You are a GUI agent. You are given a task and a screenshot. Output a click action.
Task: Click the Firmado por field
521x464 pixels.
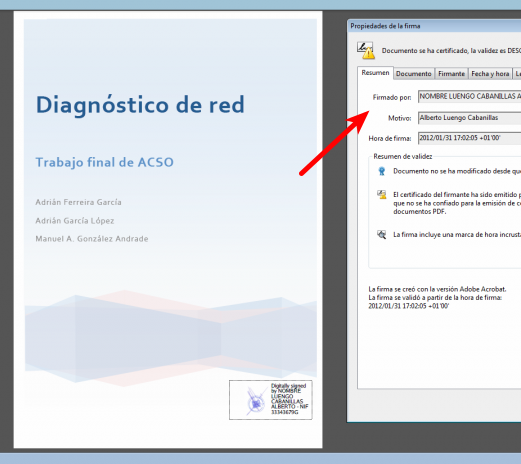pyautogui.click(x=469, y=97)
